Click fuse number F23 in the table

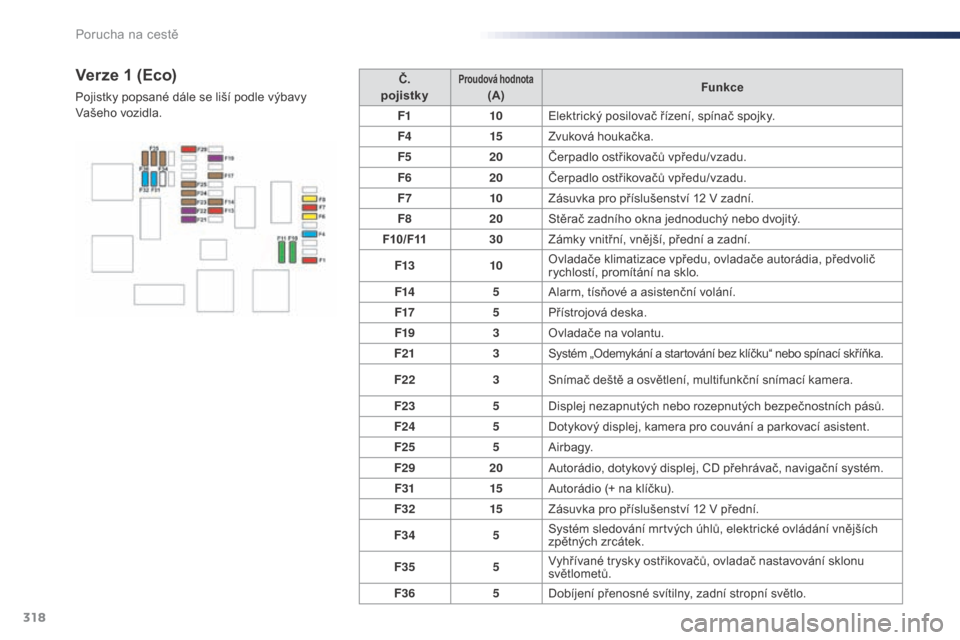coord(405,406)
